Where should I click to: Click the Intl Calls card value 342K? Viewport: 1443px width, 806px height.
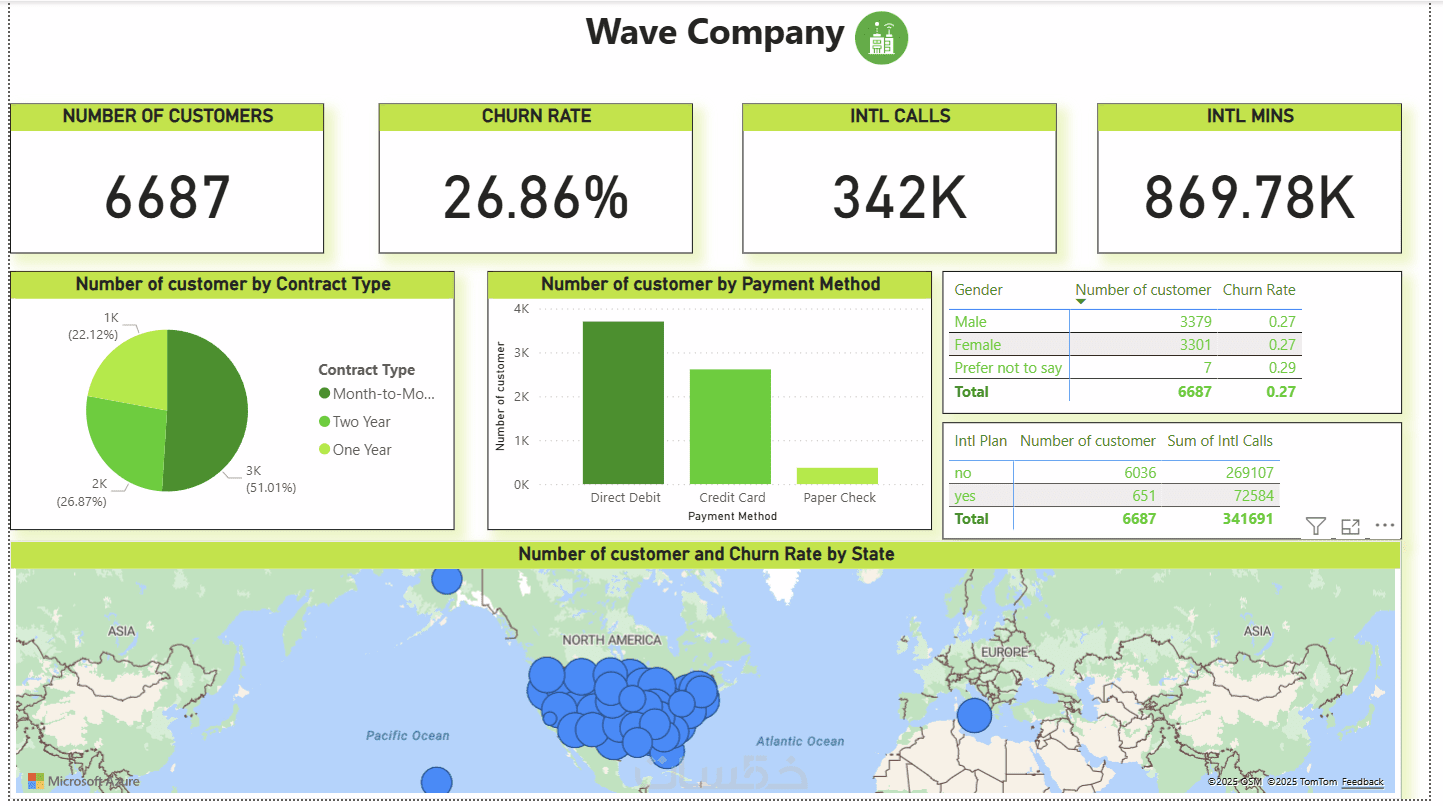coord(900,197)
